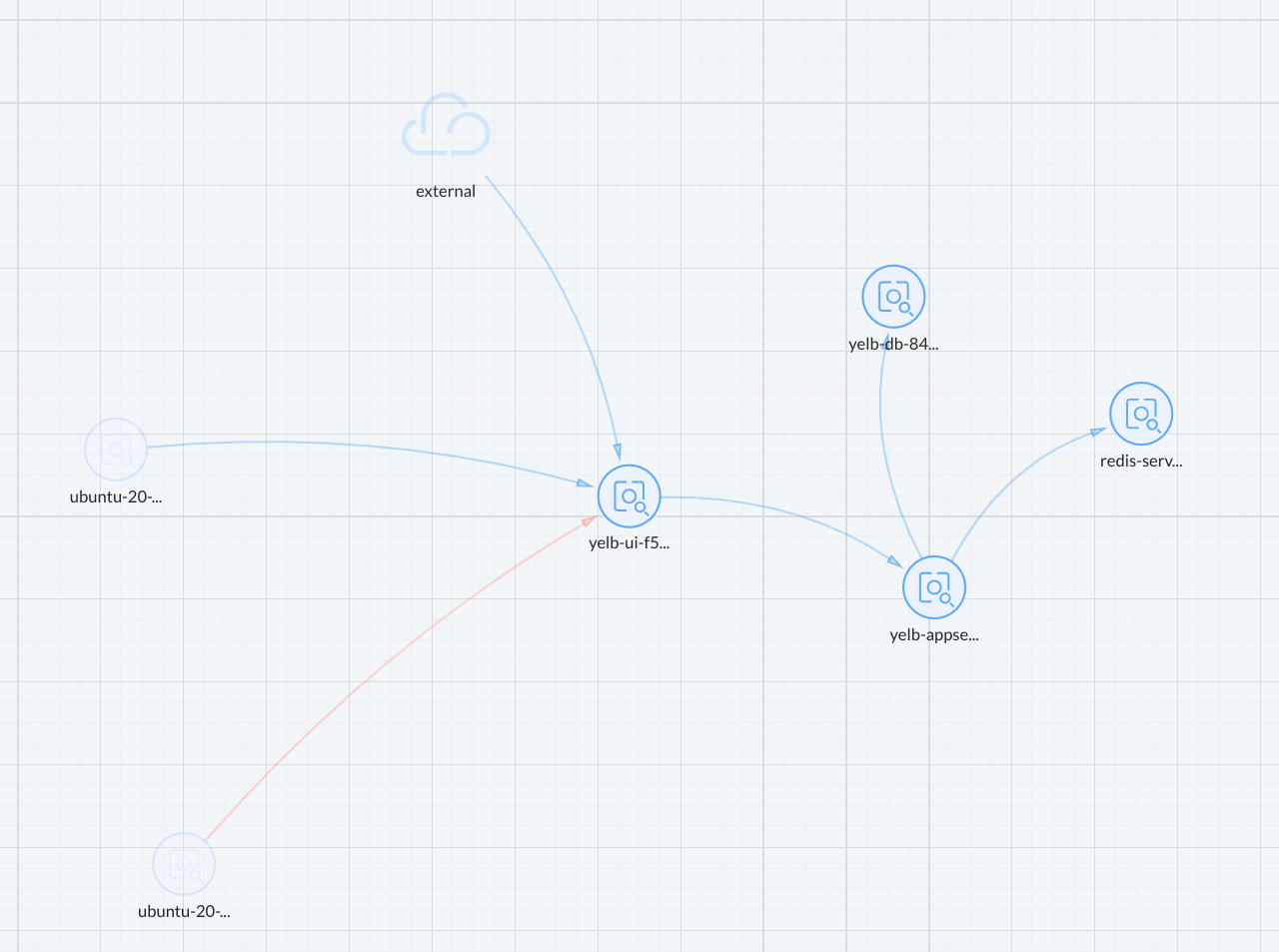The width and height of the screenshot is (1279, 952).
Task: Click the flow line between yelb-appse and yelb-db
Action: click(885, 450)
